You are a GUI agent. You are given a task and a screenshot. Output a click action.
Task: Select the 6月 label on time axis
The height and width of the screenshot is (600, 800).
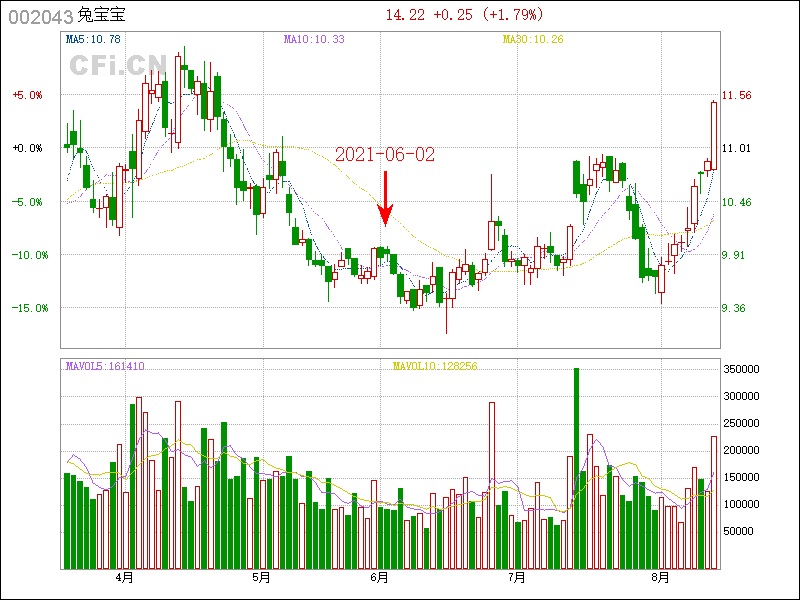click(x=380, y=578)
